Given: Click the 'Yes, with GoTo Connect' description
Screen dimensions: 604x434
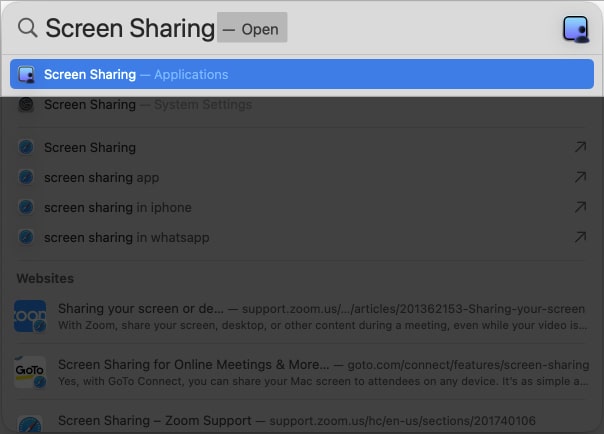Looking at the screenshot, I should pyautogui.click(x=322, y=381).
